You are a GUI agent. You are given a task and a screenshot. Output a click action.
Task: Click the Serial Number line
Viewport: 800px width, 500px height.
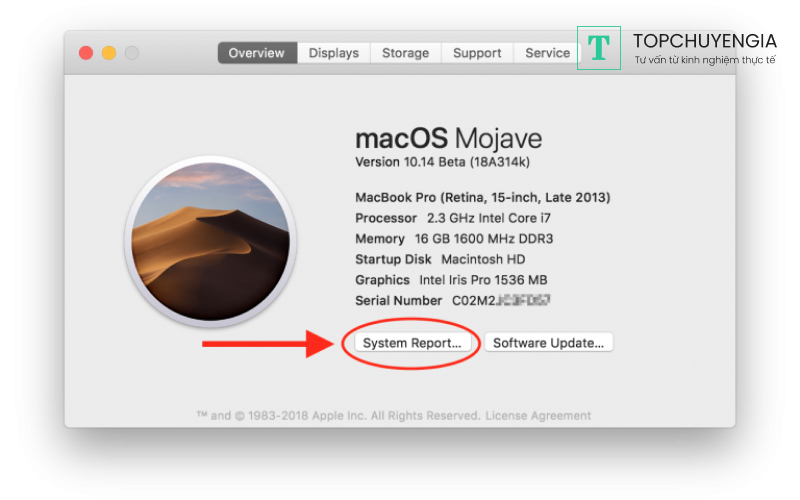(x=453, y=301)
